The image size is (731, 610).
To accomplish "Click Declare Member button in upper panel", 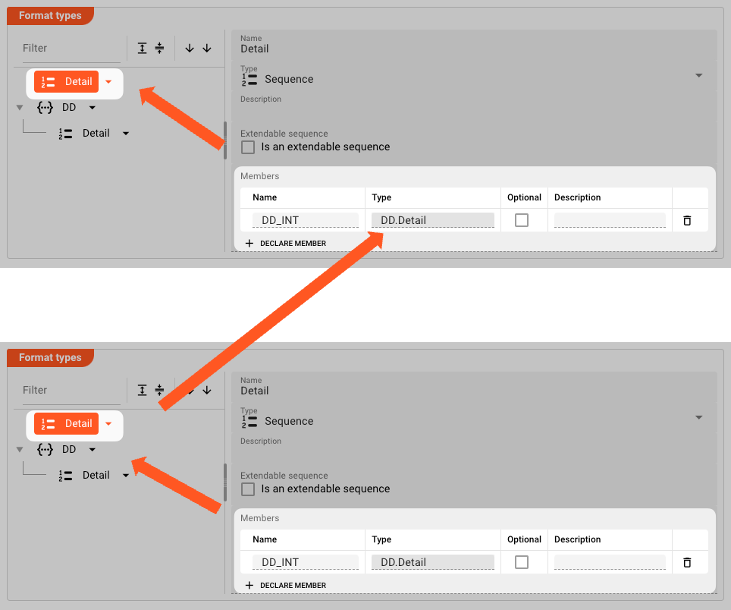I will click(285, 243).
